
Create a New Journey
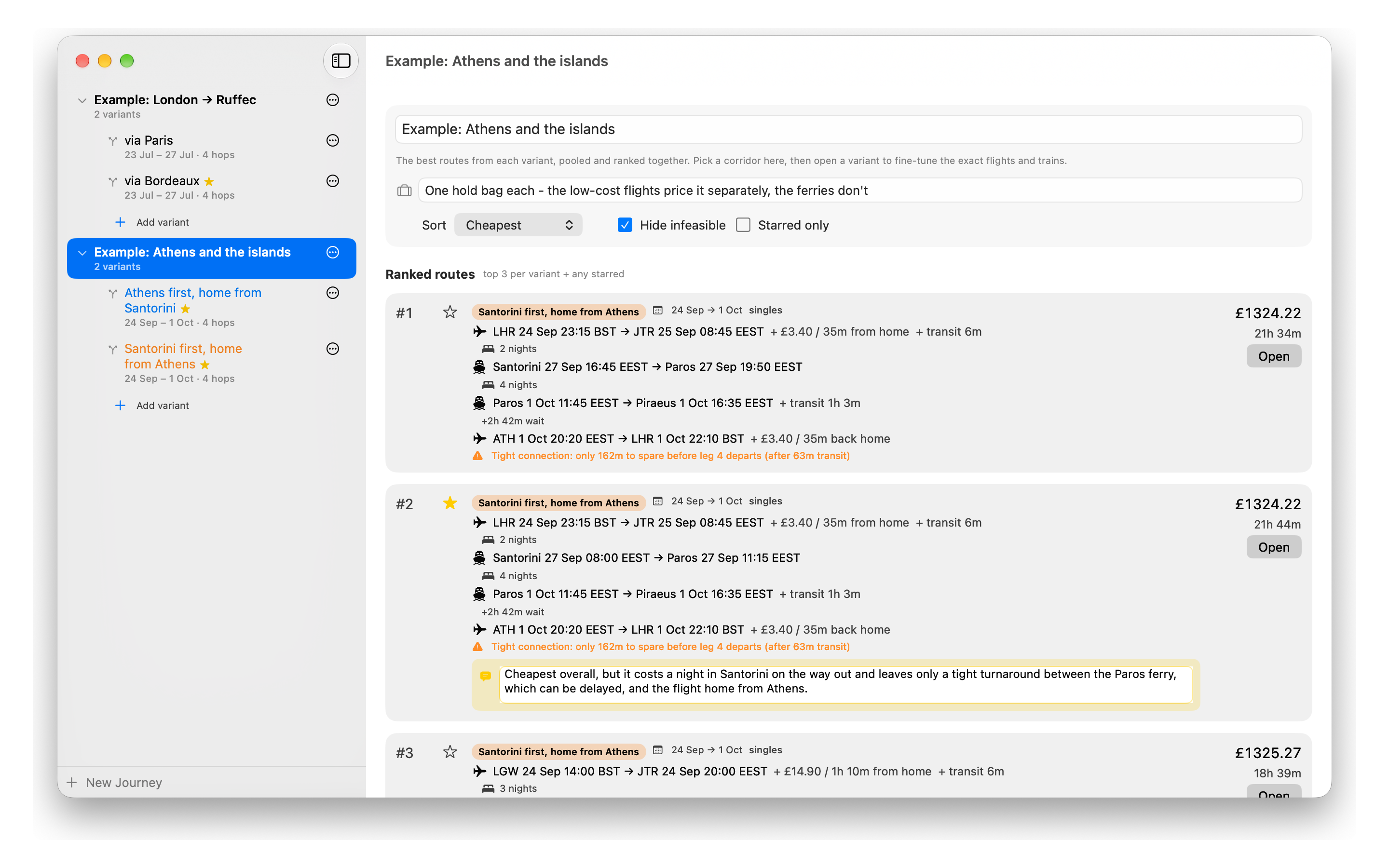coord(115,783)
